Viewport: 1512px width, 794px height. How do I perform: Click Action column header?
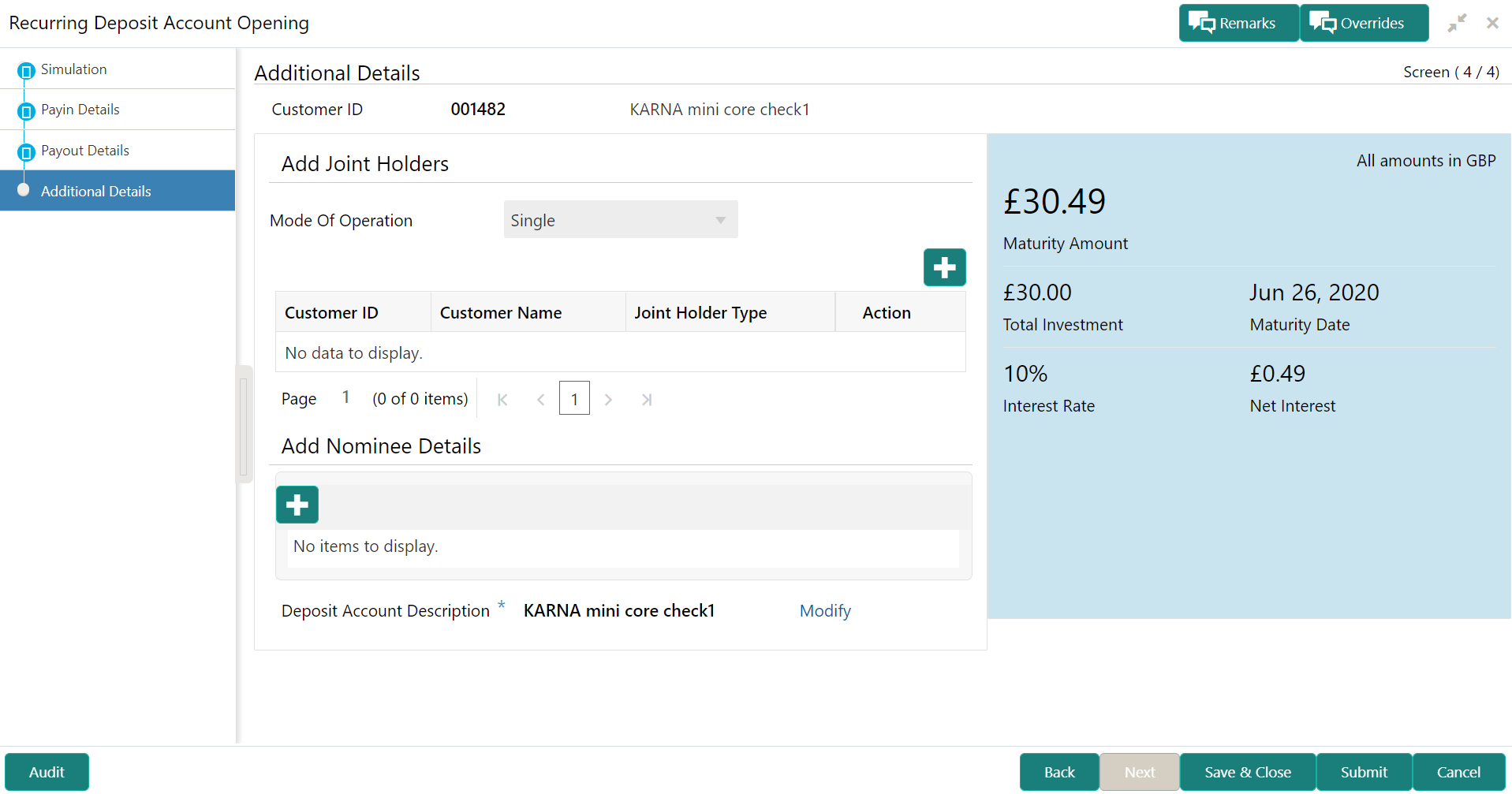click(900, 312)
